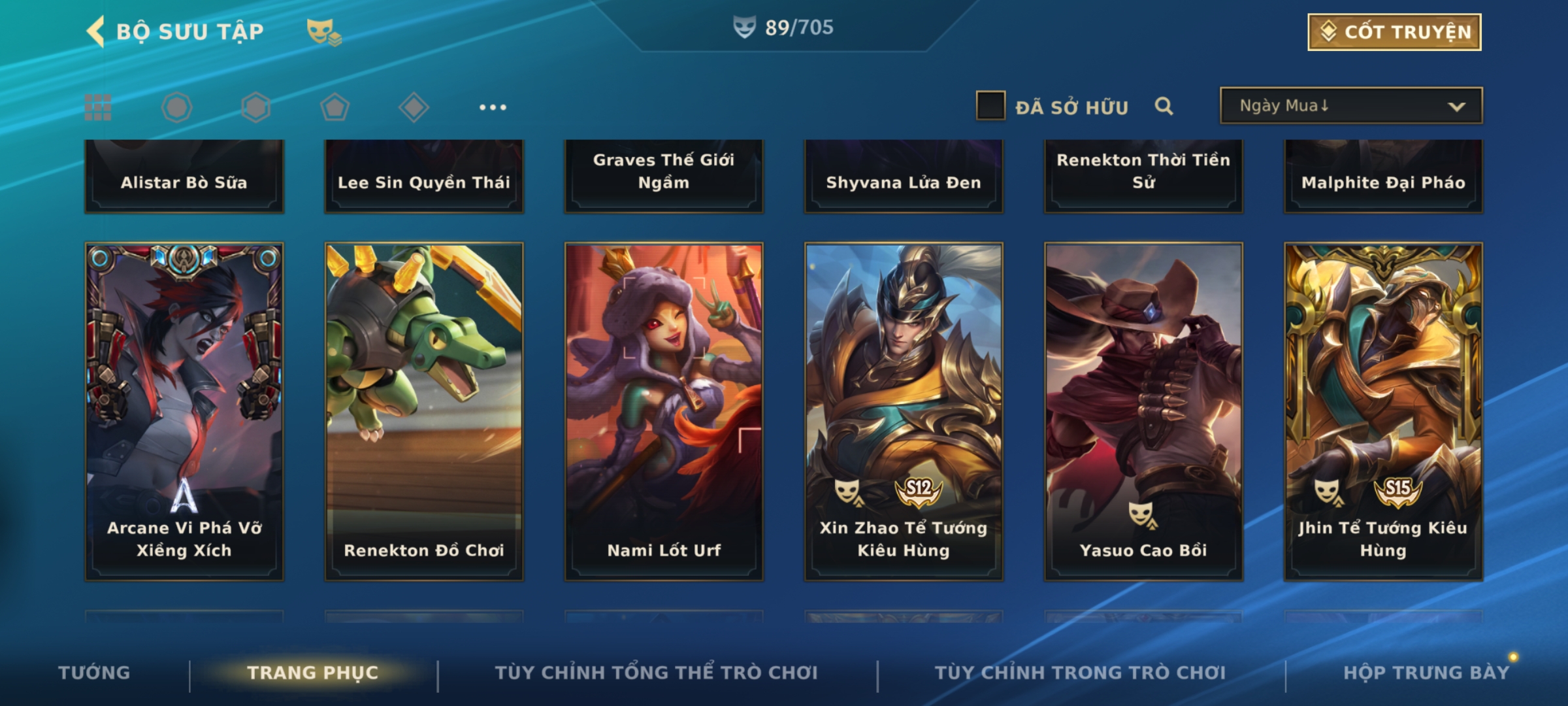Click the Cốt Truyện button

(1394, 32)
